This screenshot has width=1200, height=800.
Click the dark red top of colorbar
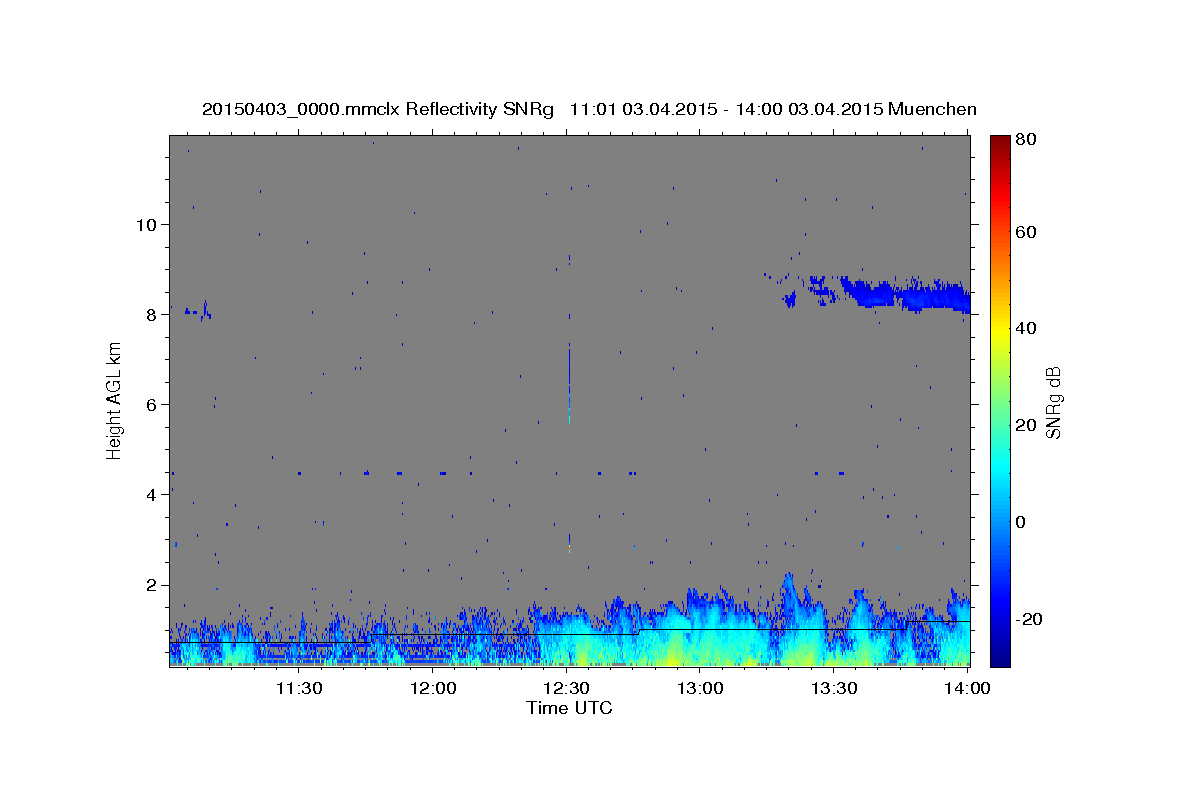[x=1000, y=143]
